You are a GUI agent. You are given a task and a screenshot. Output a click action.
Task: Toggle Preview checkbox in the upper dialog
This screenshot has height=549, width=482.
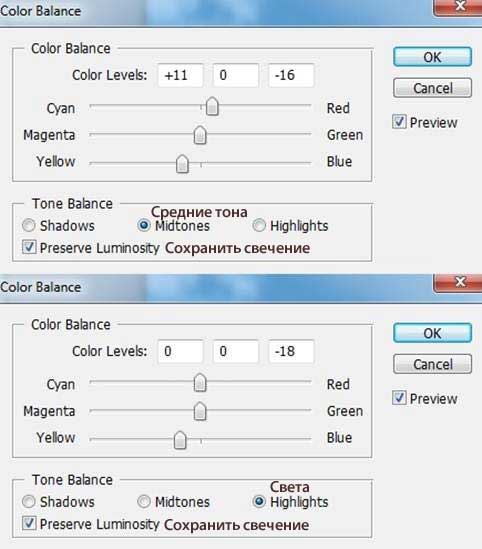tap(399, 122)
